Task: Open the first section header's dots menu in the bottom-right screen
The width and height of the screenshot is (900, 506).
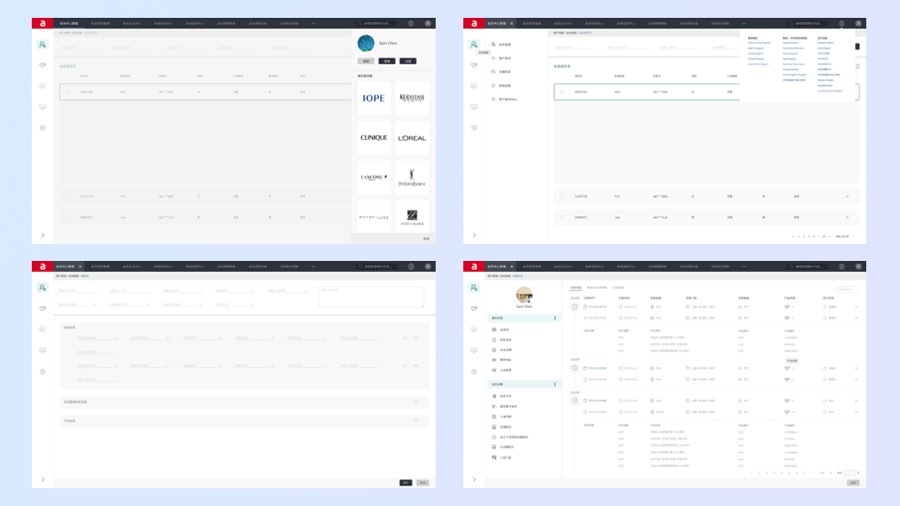Action: [555, 318]
